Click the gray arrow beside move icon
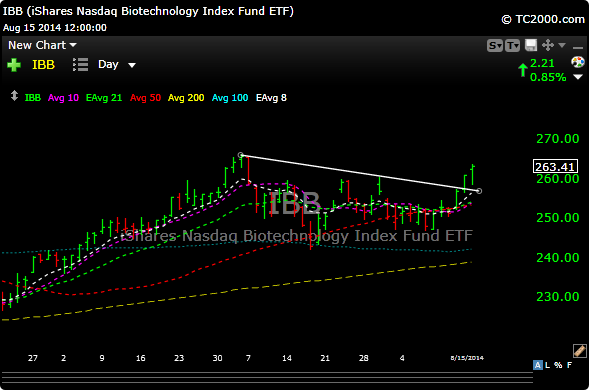589x390 pixels. click(562, 45)
